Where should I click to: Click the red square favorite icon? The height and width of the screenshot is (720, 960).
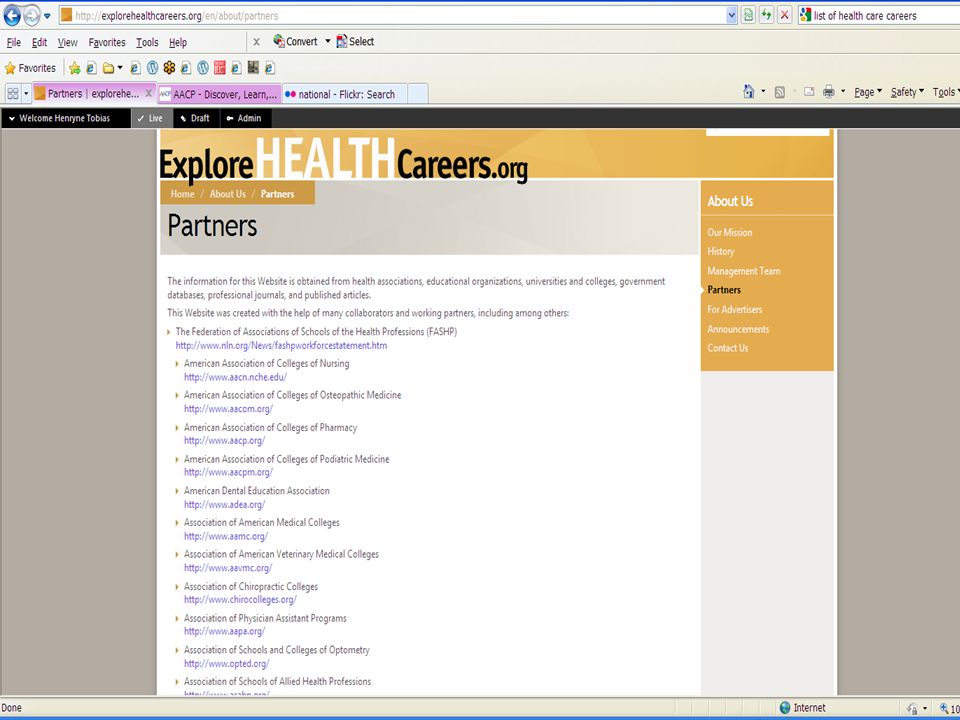pyautogui.click(x=220, y=68)
